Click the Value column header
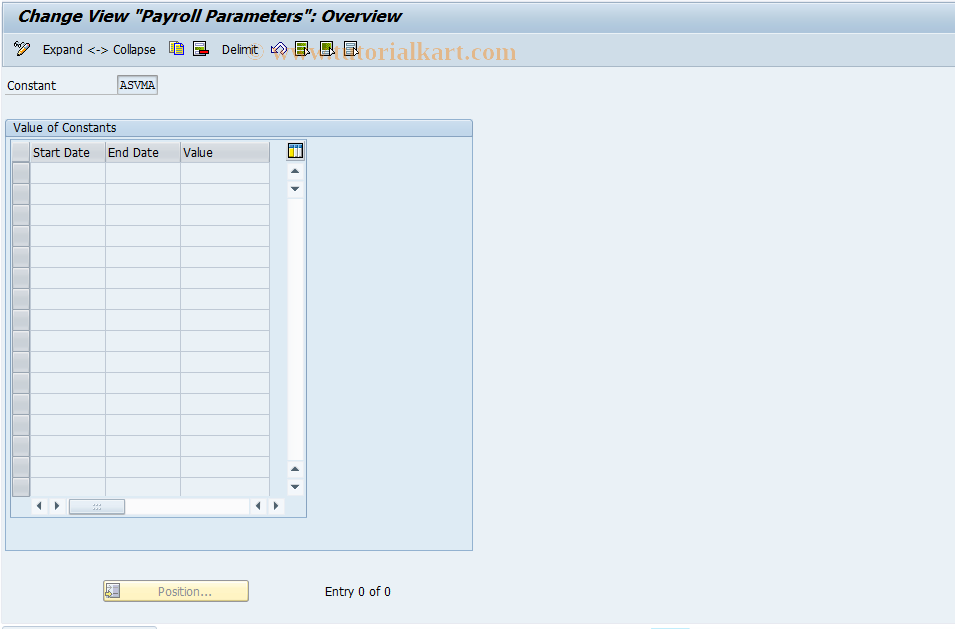The height and width of the screenshot is (629, 955). [225, 152]
